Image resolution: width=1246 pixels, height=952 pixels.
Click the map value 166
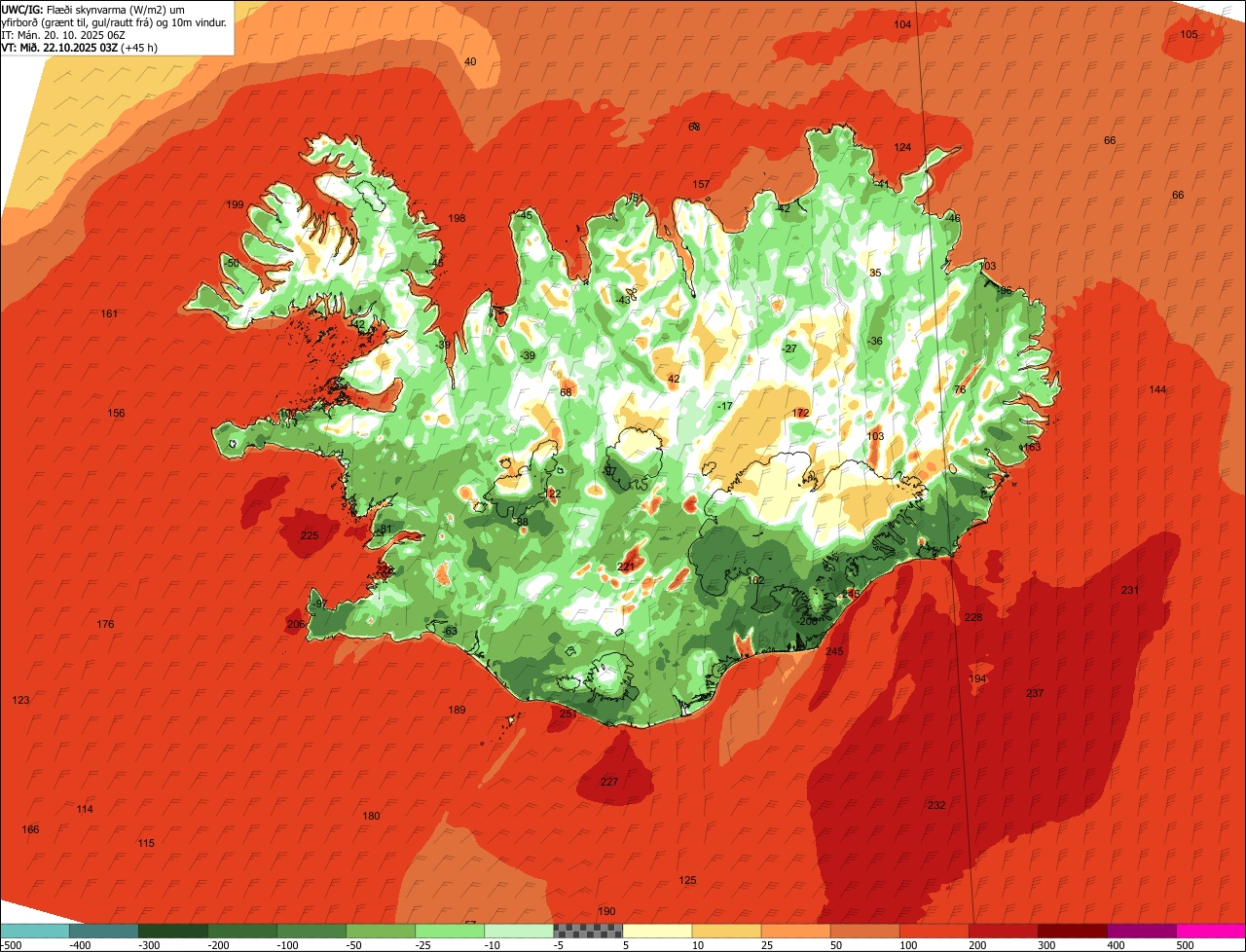pyautogui.click(x=30, y=828)
